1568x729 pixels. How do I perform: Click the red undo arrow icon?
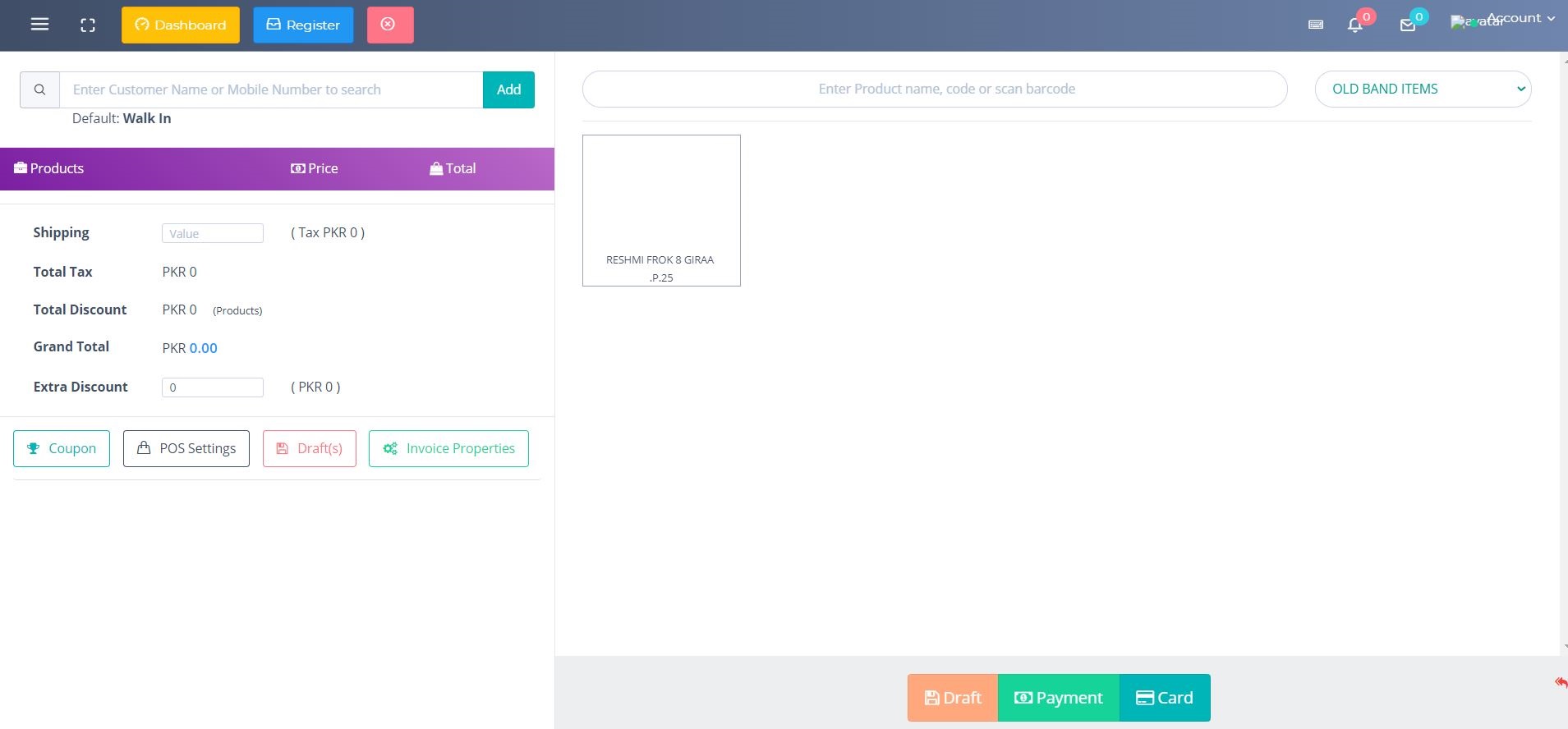click(x=1560, y=682)
